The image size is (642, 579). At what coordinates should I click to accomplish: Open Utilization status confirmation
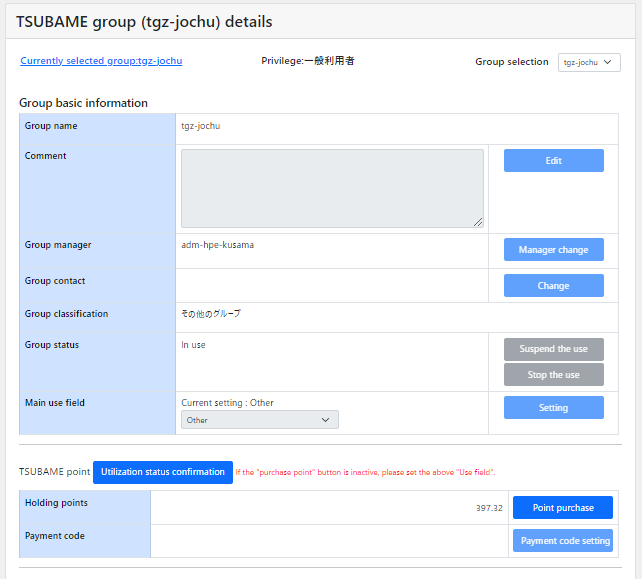163,472
